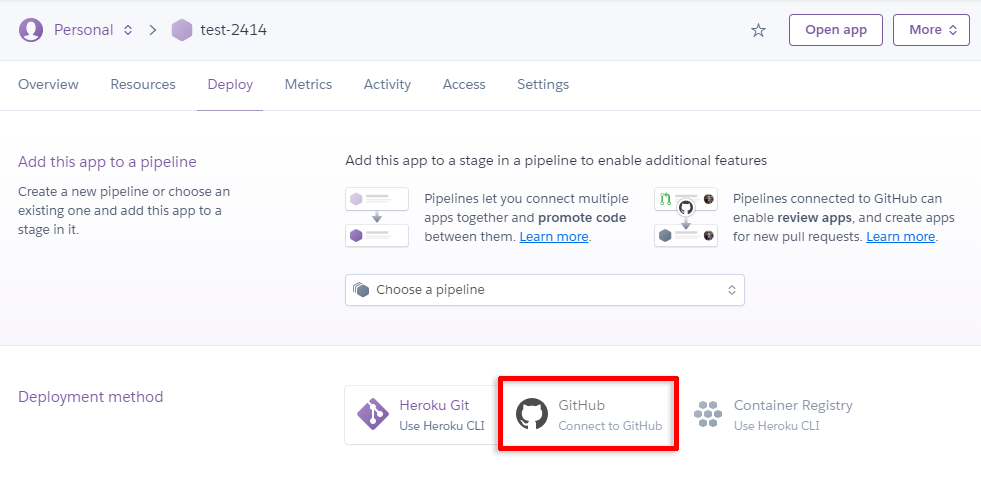This screenshot has height=478, width=981.
Task: Click the test-2414 app hexagon icon
Action: 181,30
